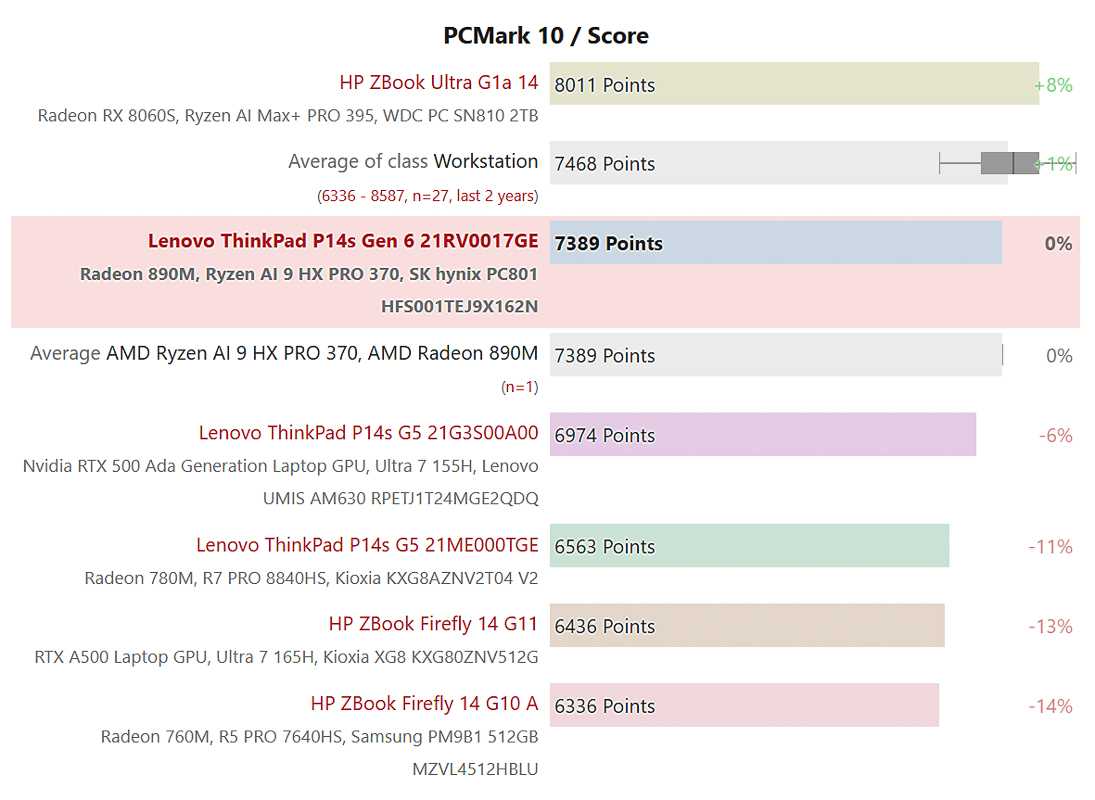This screenshot has height=800, width=1095.
Task: Click the highlighted 7389 Points blue bar
Action: point(776,243)
